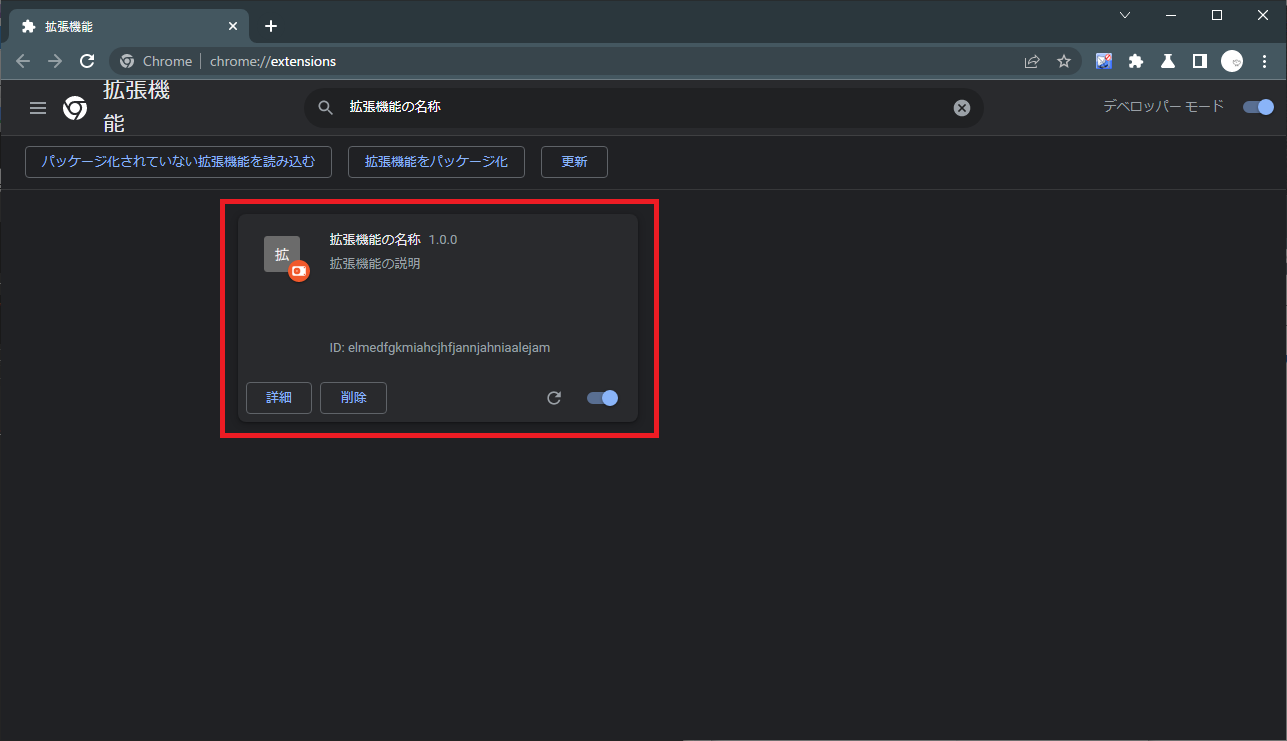Screen dimensions: 1287x741
Task: Click the pinned blue extension icon in toolbar
Action: [1104, 61]
